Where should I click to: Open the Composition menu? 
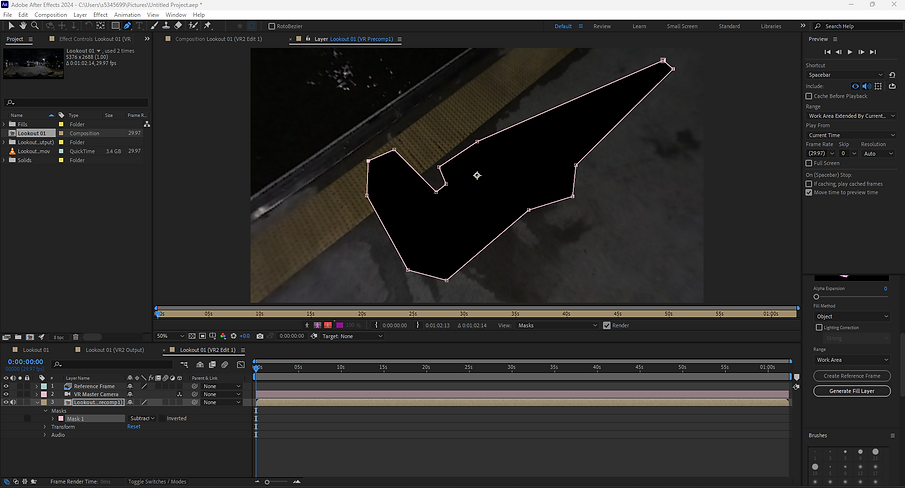click(x=50, y=14)
